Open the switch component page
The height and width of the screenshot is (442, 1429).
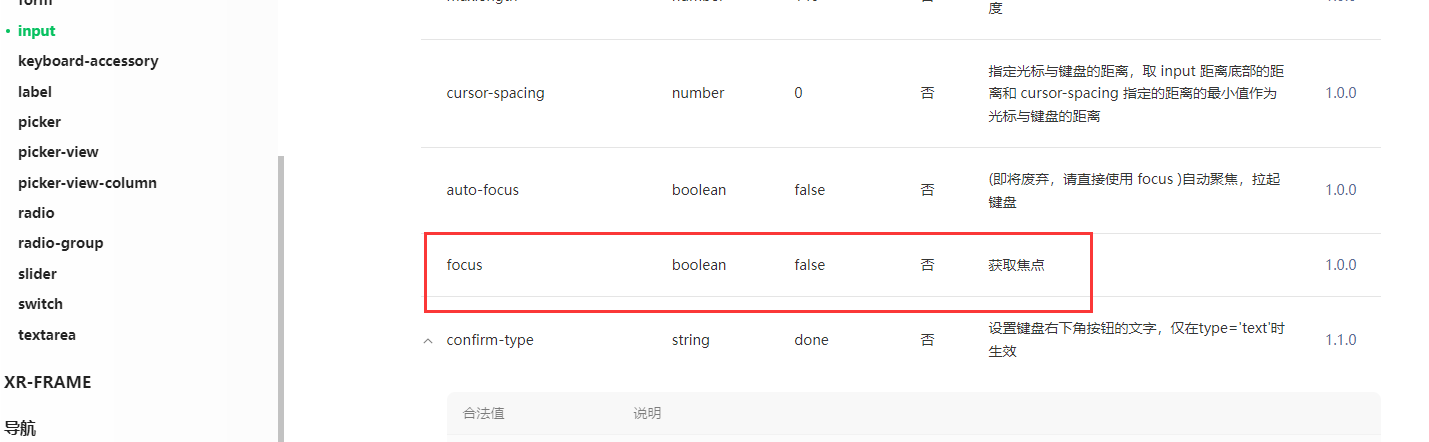point(40,304)
